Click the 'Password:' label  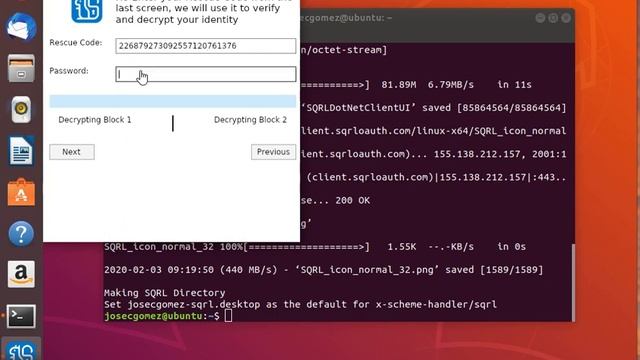69,71
